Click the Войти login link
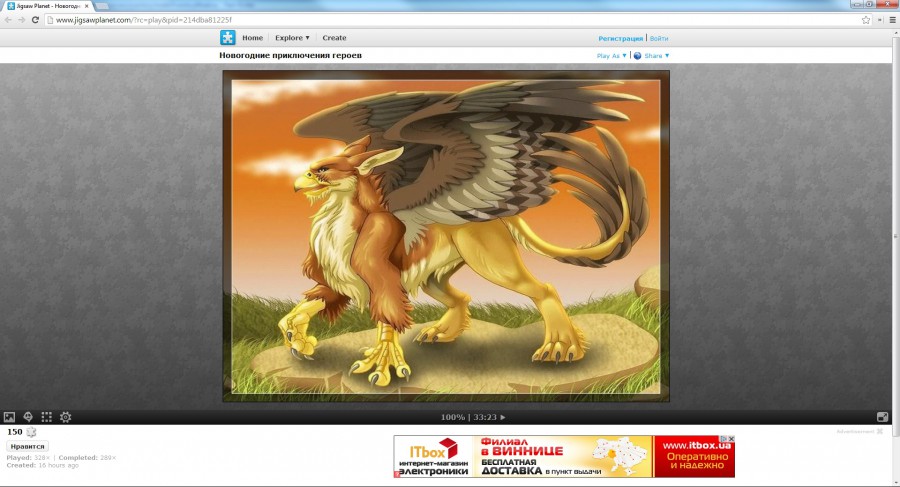Image resolution: width=900 pixels, height=487 pixels. coord(659,38)
